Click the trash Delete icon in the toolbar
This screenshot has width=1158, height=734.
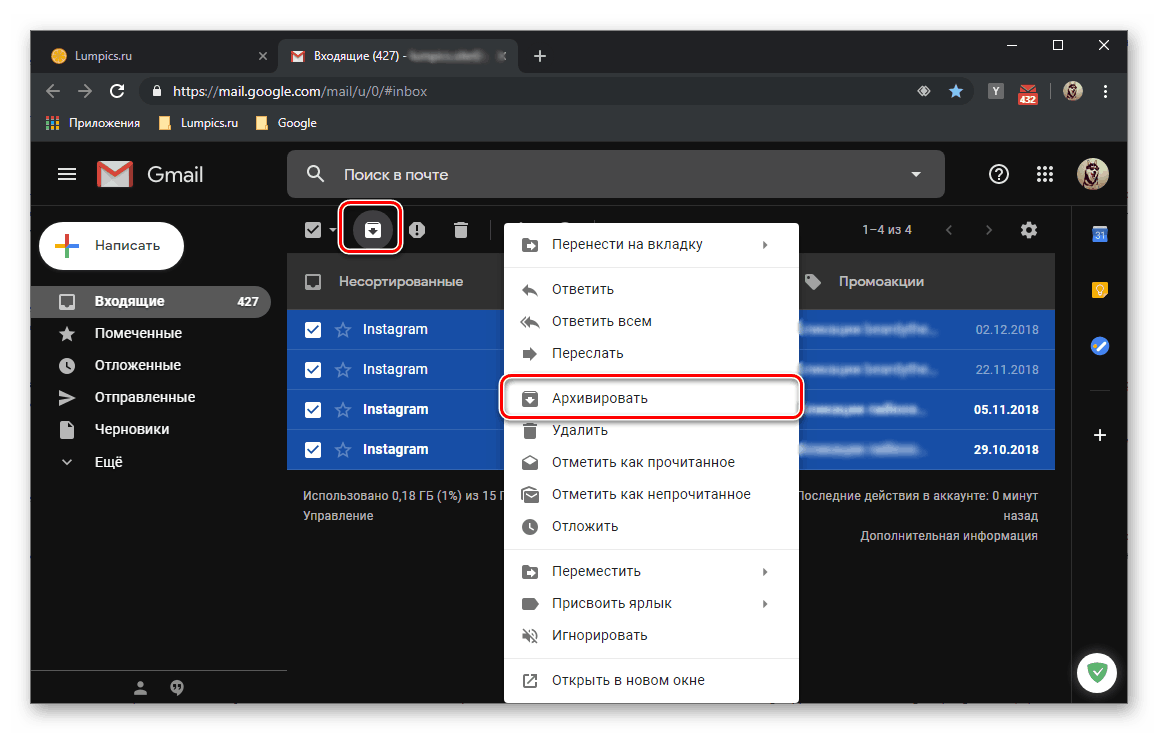pyautogui.click(x=460, y=230)
